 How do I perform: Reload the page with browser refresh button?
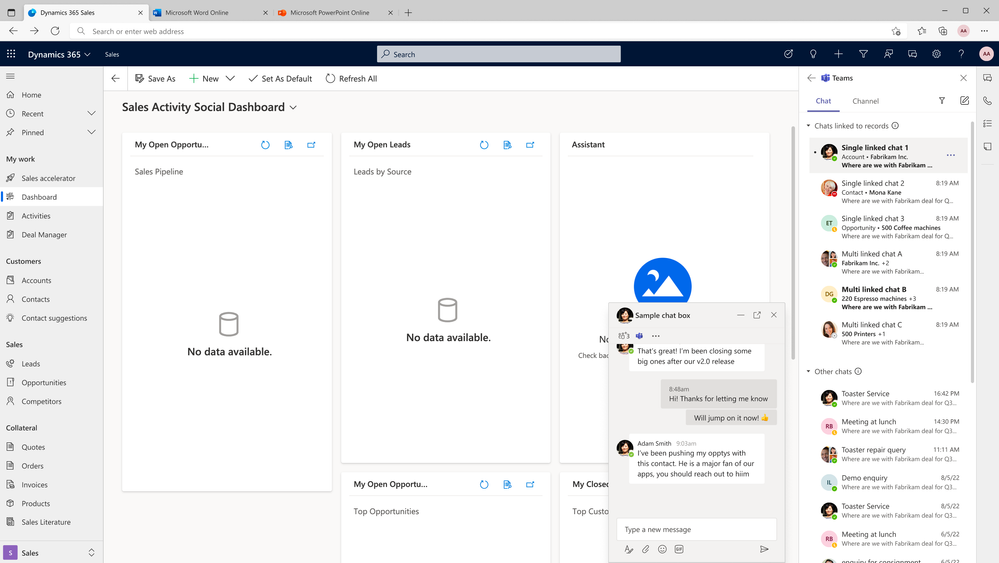(x=55, y=31)
